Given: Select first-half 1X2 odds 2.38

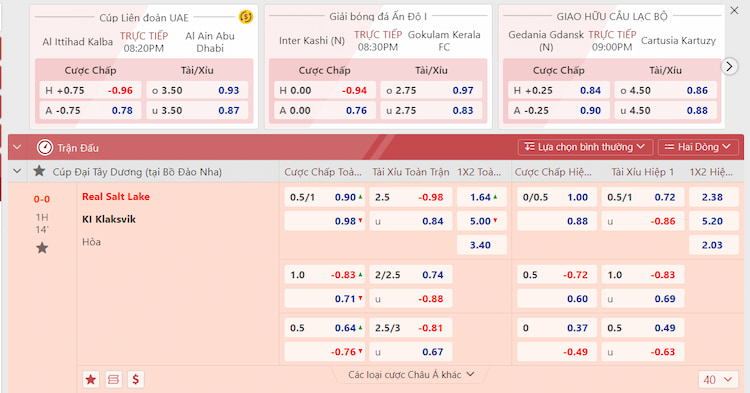Looking at the screenshot, I should click(x=714, y=197).
